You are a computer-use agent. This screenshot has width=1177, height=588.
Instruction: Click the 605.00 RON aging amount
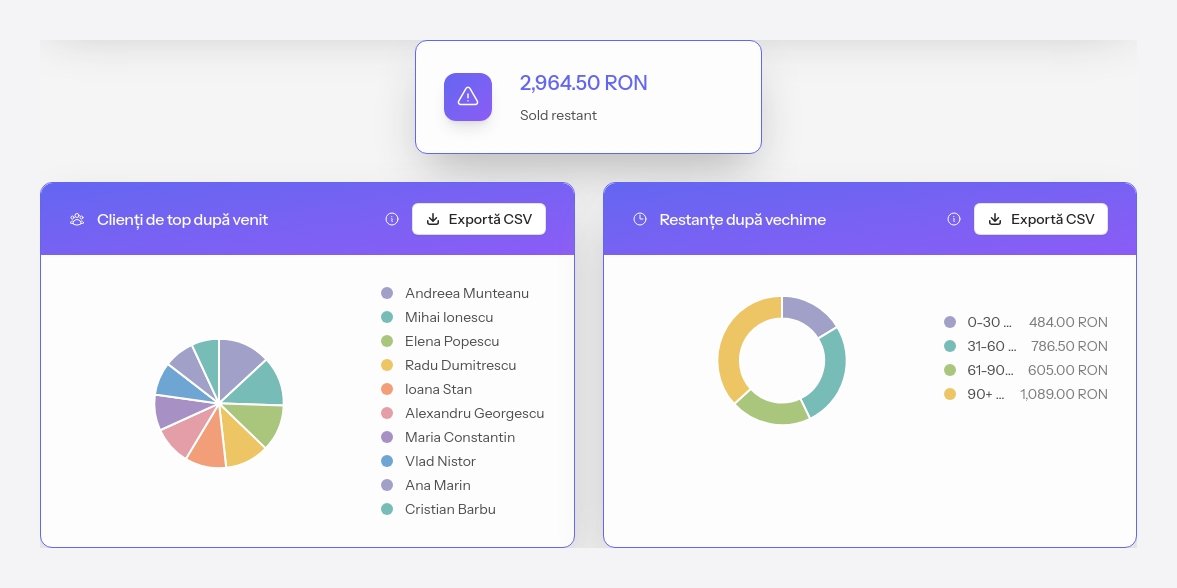1068,370
